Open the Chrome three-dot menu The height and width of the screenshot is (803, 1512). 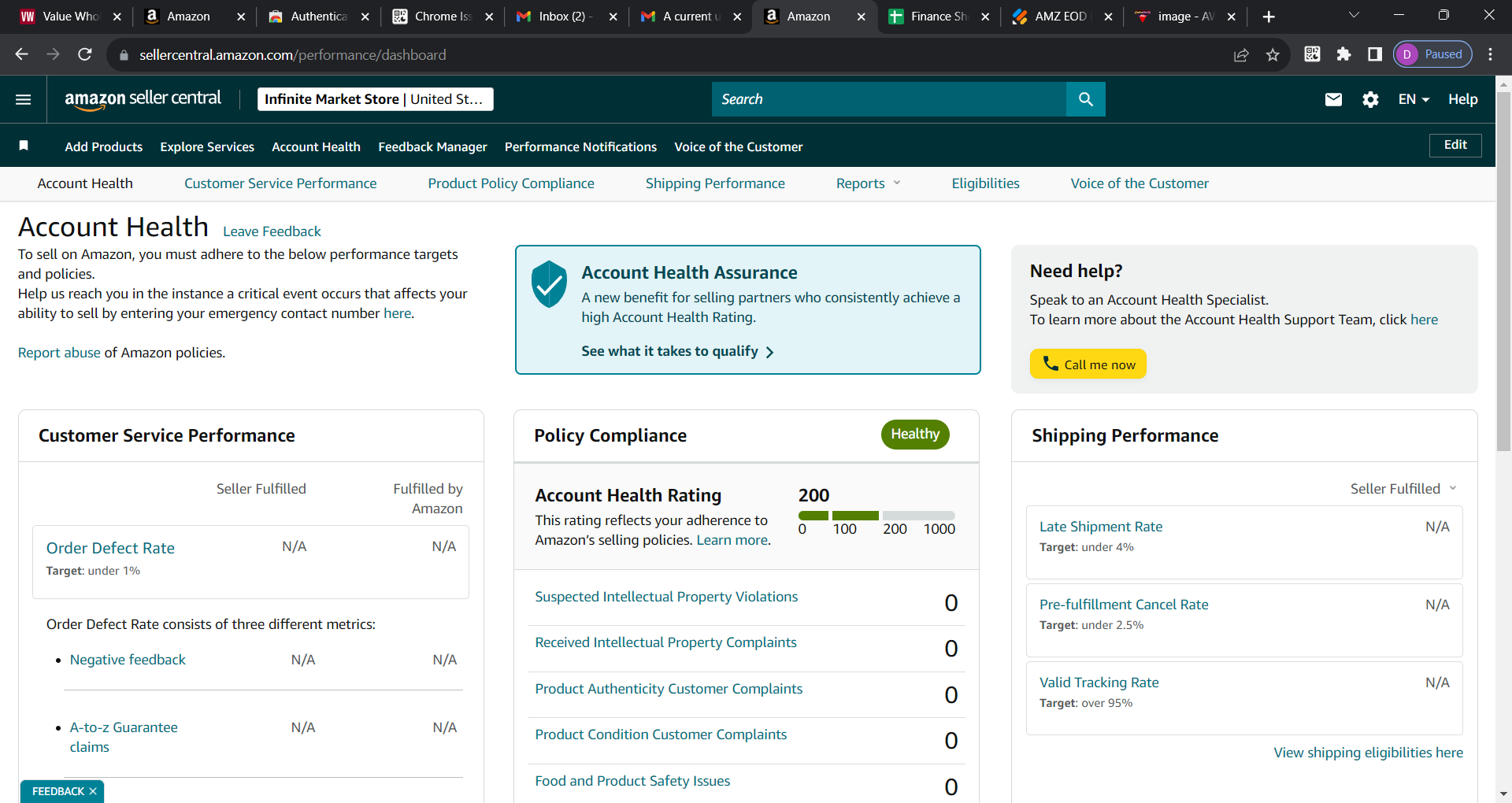point(1490,54)
